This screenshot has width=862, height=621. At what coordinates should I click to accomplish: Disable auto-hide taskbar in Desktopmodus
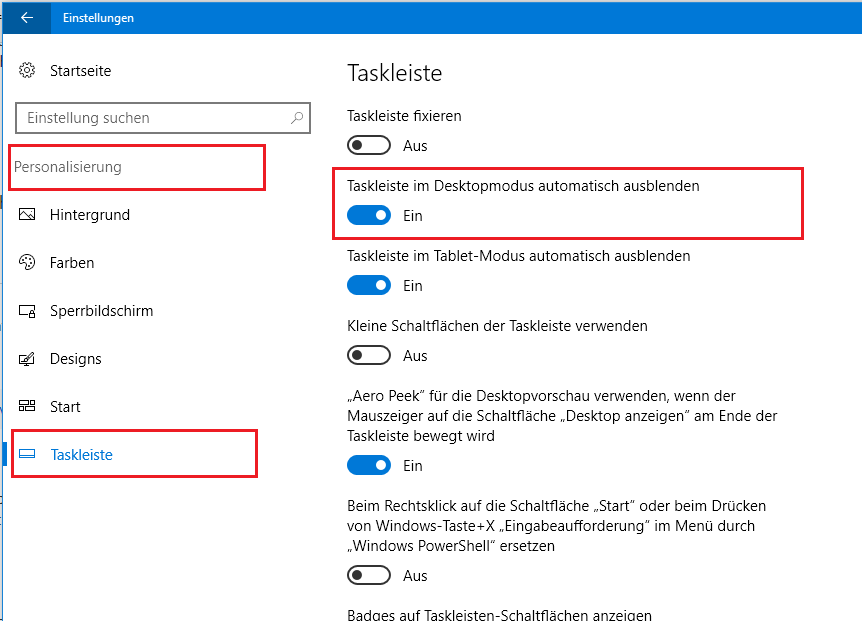pos(369,215)
